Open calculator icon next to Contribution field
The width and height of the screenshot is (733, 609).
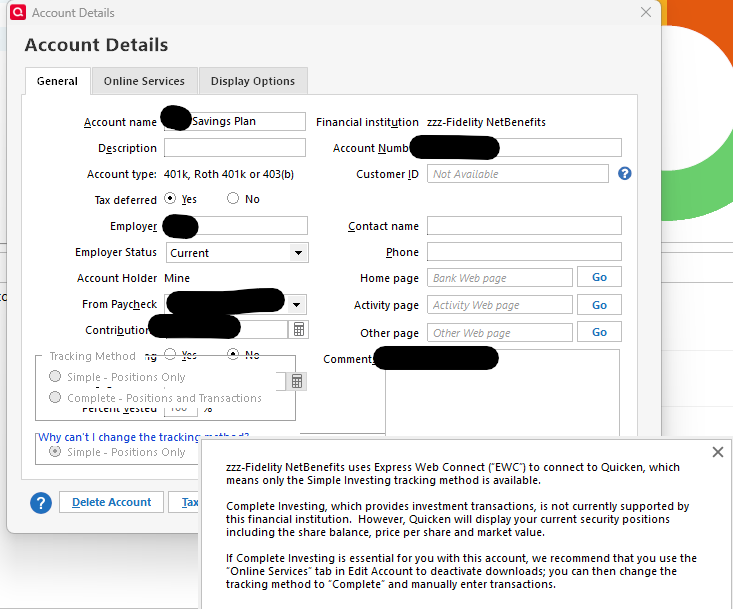pyautogui.click(x=299, y=330)
